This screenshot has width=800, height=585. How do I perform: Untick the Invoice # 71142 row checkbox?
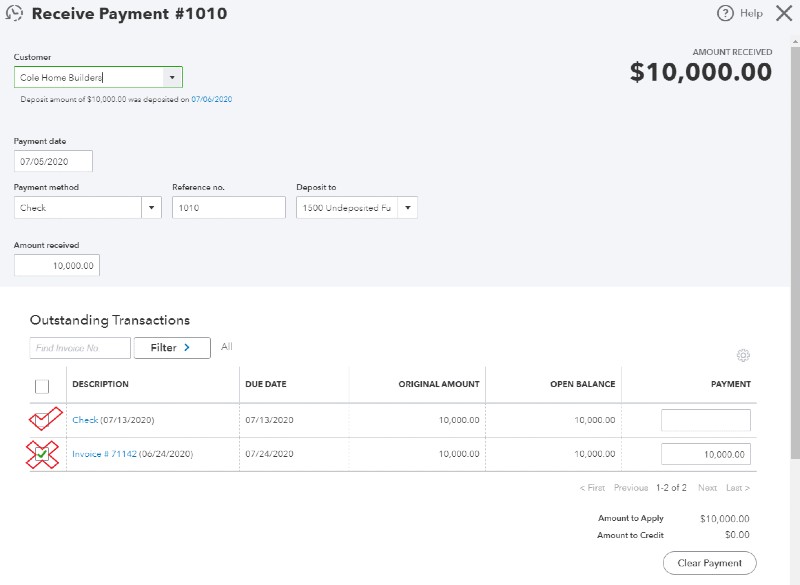click(x=42, y=454)
